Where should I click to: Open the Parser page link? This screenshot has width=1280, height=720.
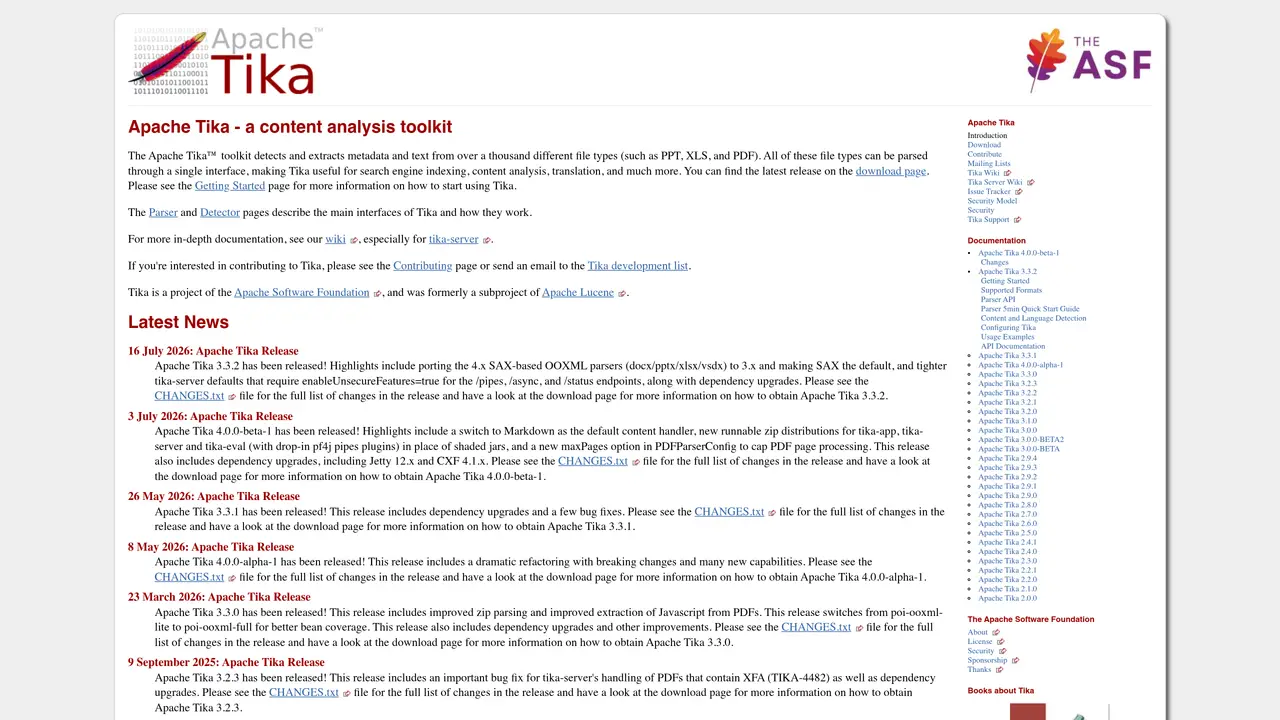[x=163, y=213]
